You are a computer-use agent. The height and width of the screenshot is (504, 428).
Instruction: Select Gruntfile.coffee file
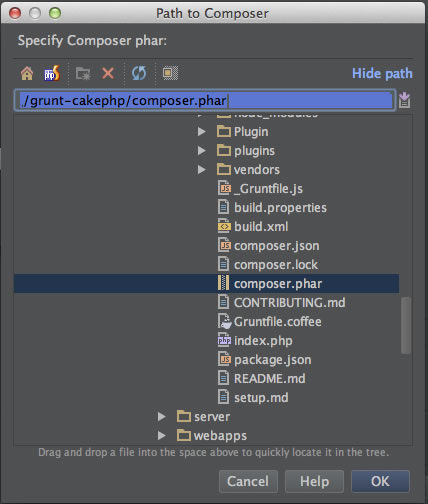(270, 322)
